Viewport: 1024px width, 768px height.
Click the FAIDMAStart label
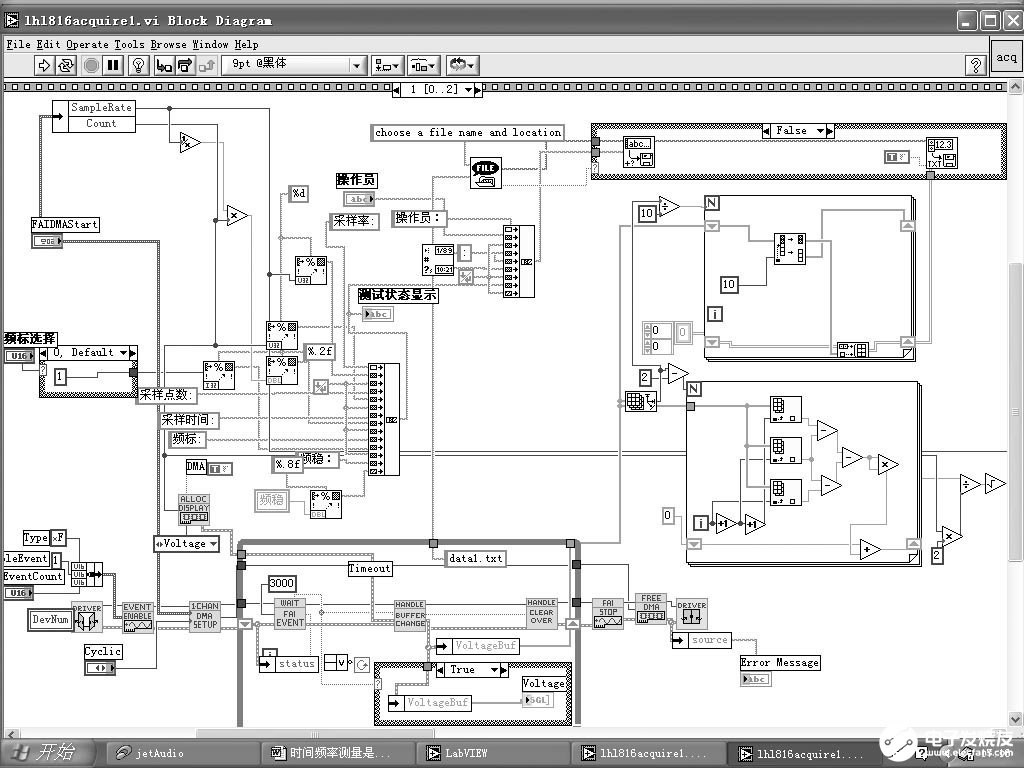tap(65, 225)
